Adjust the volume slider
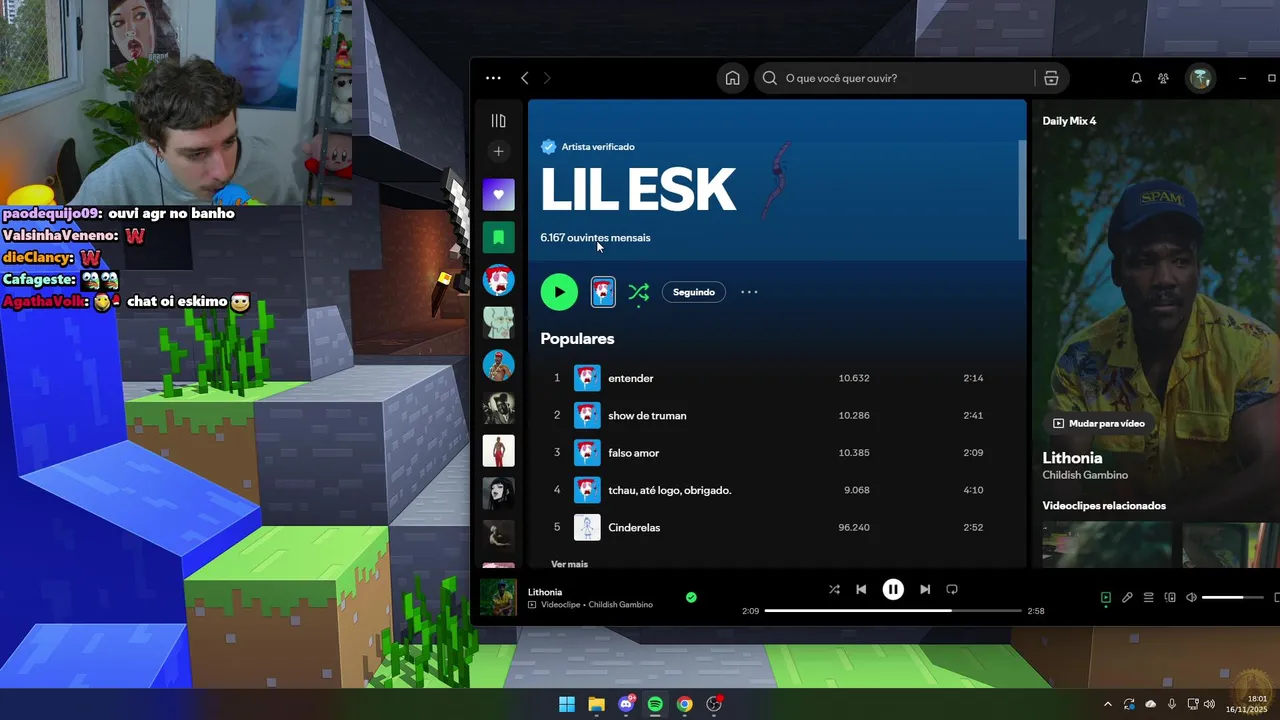The image size is (1280, 720). tap(1232, 597)
